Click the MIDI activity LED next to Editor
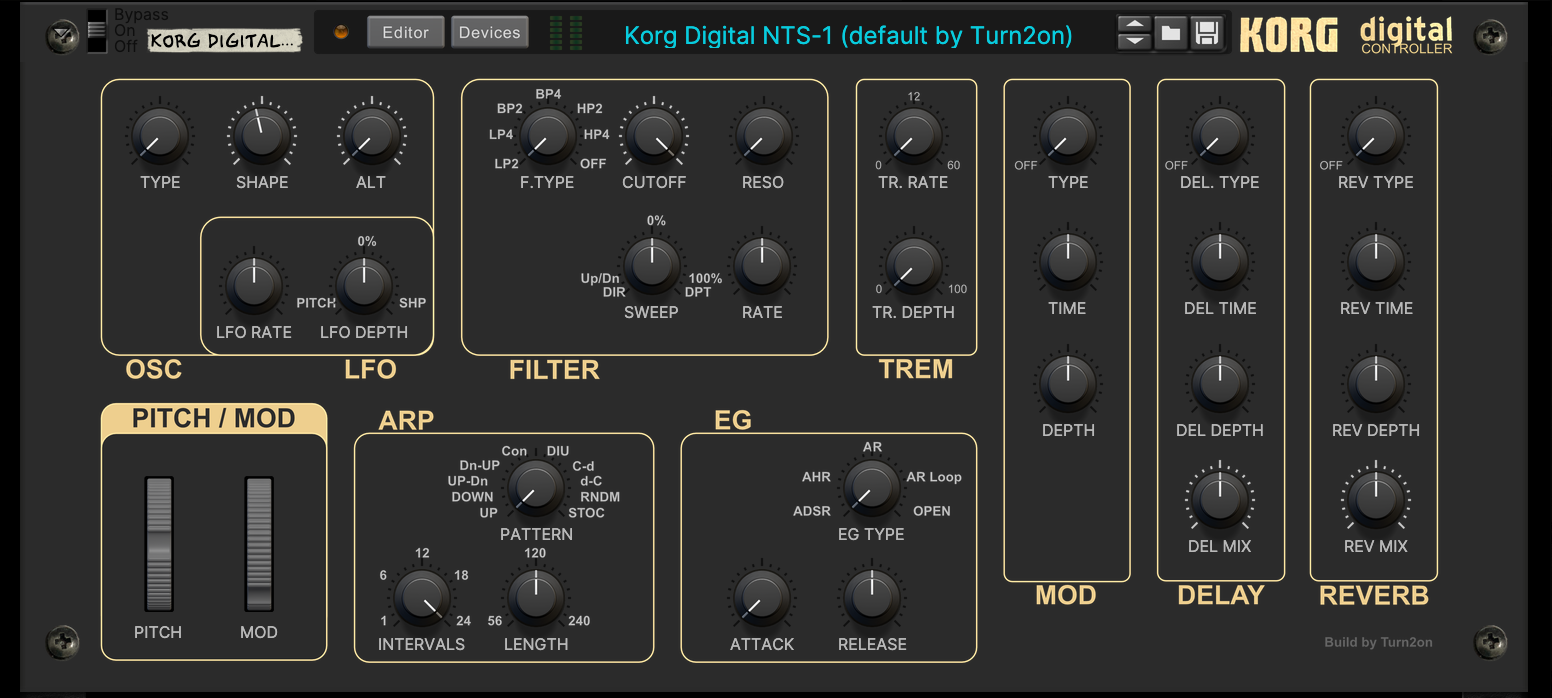Image resolution: width=1552 pixels, height=698 pixels. (340, 32)
